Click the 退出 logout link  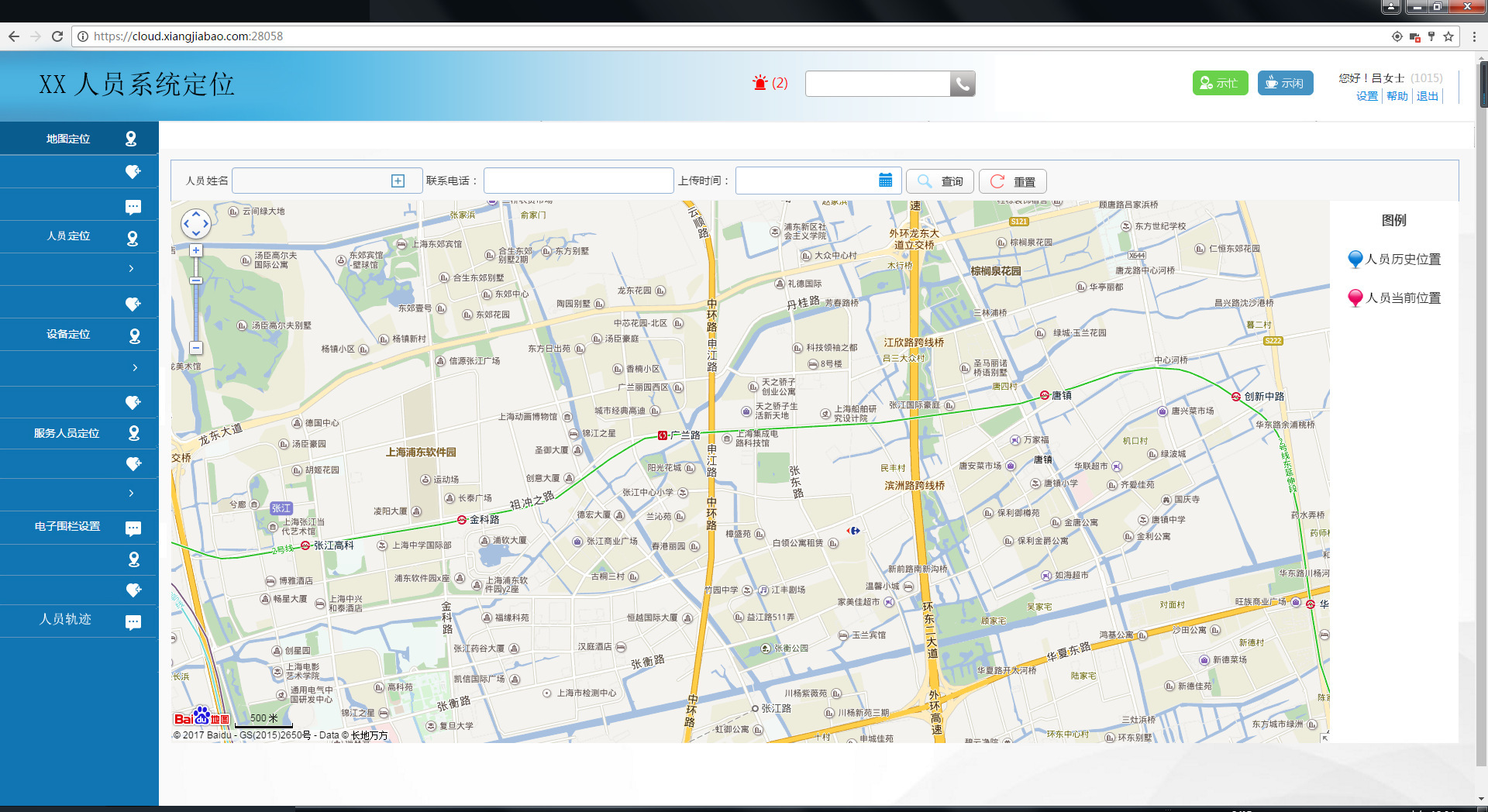point(1427,96)
